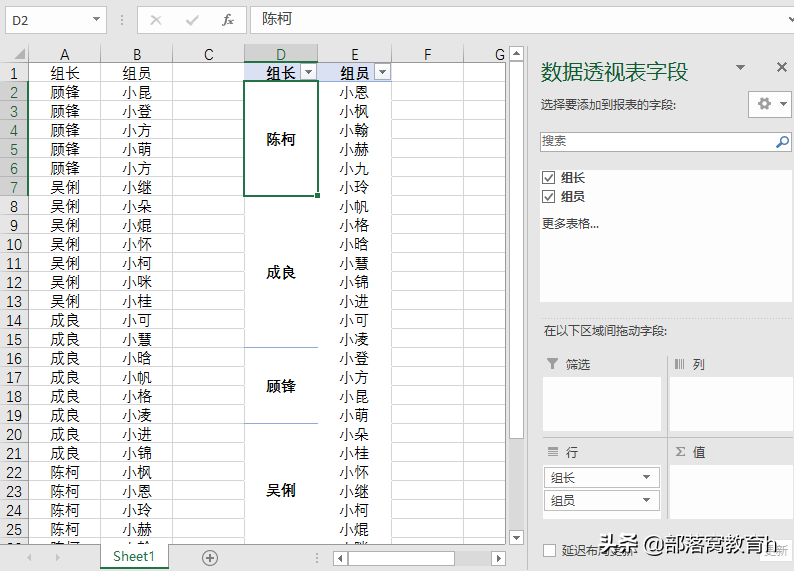Click the search magnifier icon in field pane
The width and height of the screenshot is (794, 571).
coord(782,142)
